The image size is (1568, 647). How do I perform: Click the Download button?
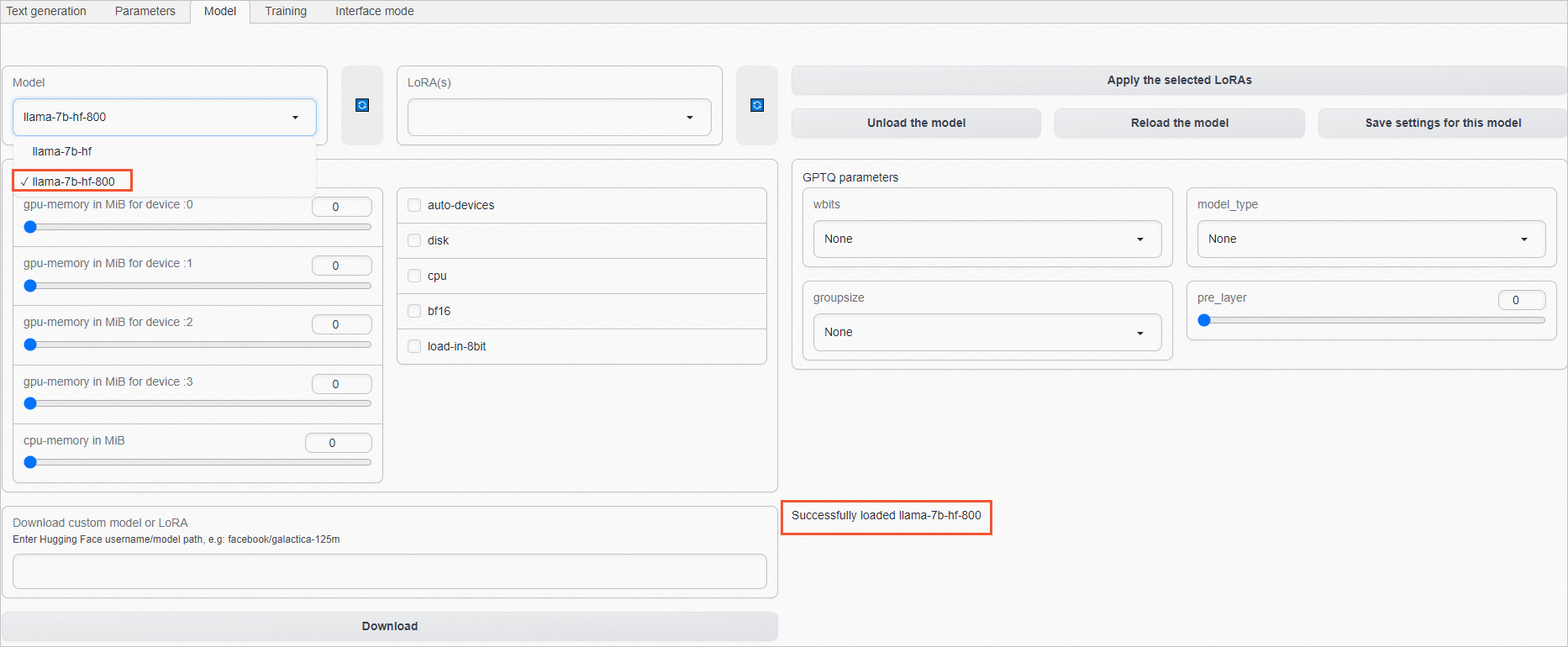(x=390, y=626)
